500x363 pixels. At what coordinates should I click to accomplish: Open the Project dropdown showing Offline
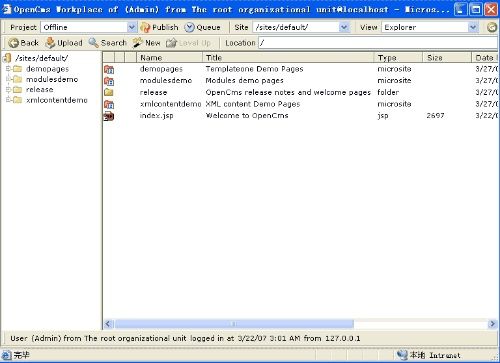[88, 27]
